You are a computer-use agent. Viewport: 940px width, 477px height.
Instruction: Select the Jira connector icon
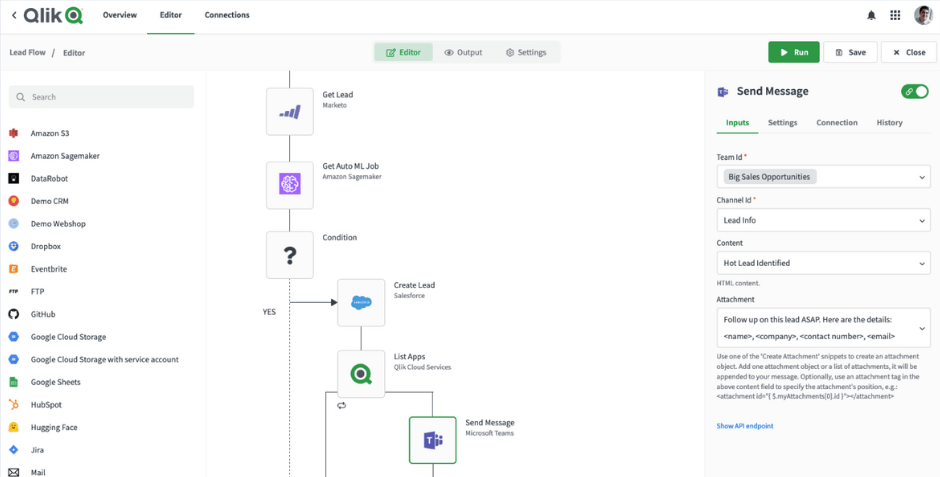[14, 450]
